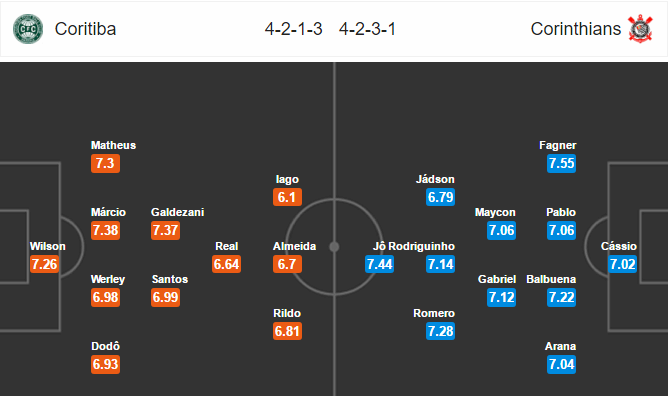
Task: Open the Coritiba team name link
Action: tap(85, 29)
